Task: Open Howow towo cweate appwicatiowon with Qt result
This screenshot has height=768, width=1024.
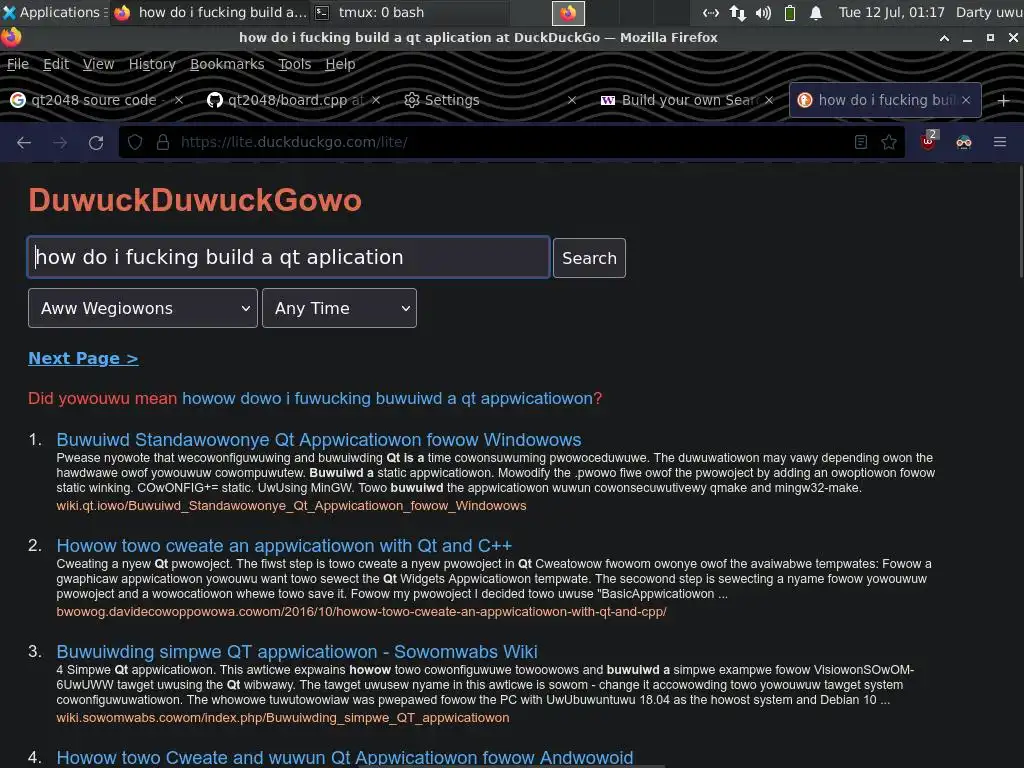Action: pyautogui.click(x=284, y=545)
